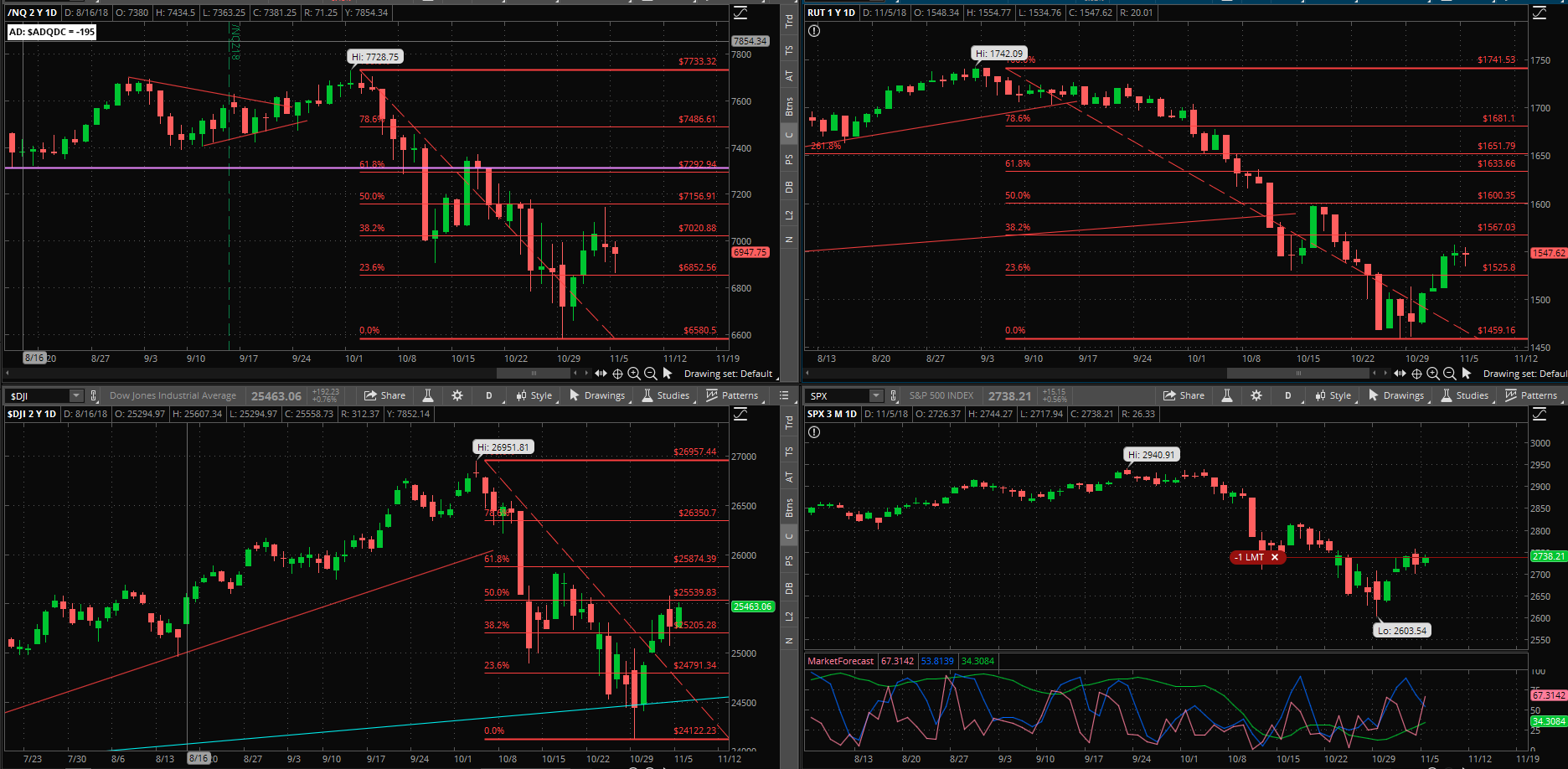Open Drawing set selector under the RUT chart
Screen dimensions: 1568x769
[x=1524, y=374]
